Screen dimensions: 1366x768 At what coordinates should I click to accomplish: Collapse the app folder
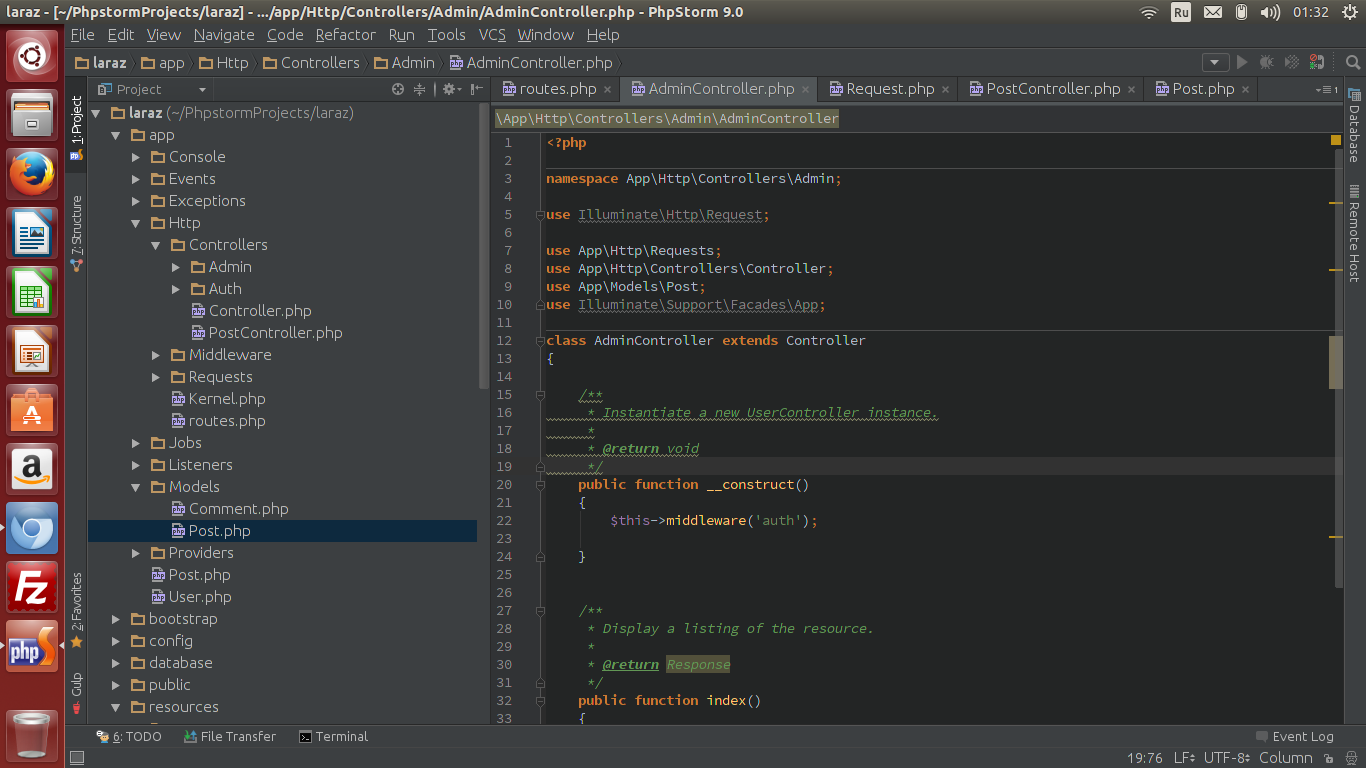(x=116, y=135)
